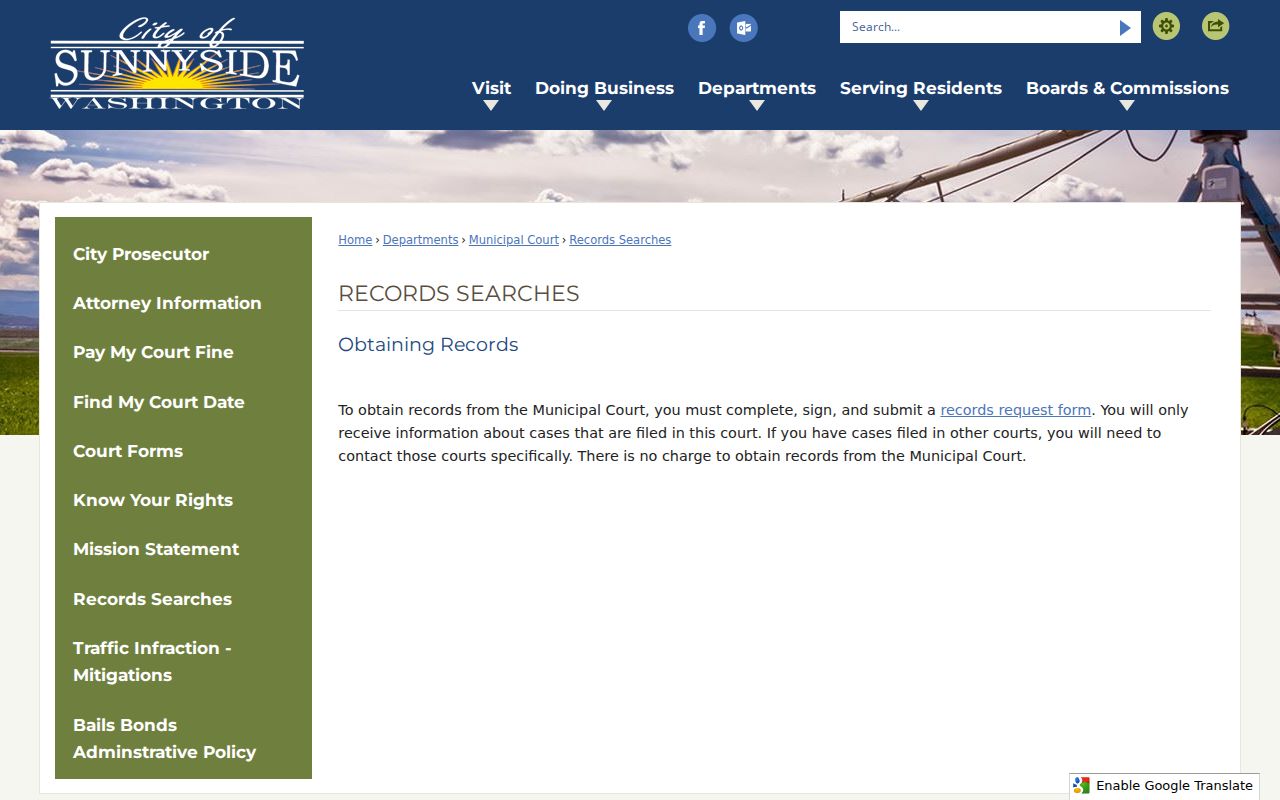The width and height of the screenshot is (1280, 800).
Task: Click the Departments breadcrumb link
Action: pyautogui.click(x=420, y=240)
